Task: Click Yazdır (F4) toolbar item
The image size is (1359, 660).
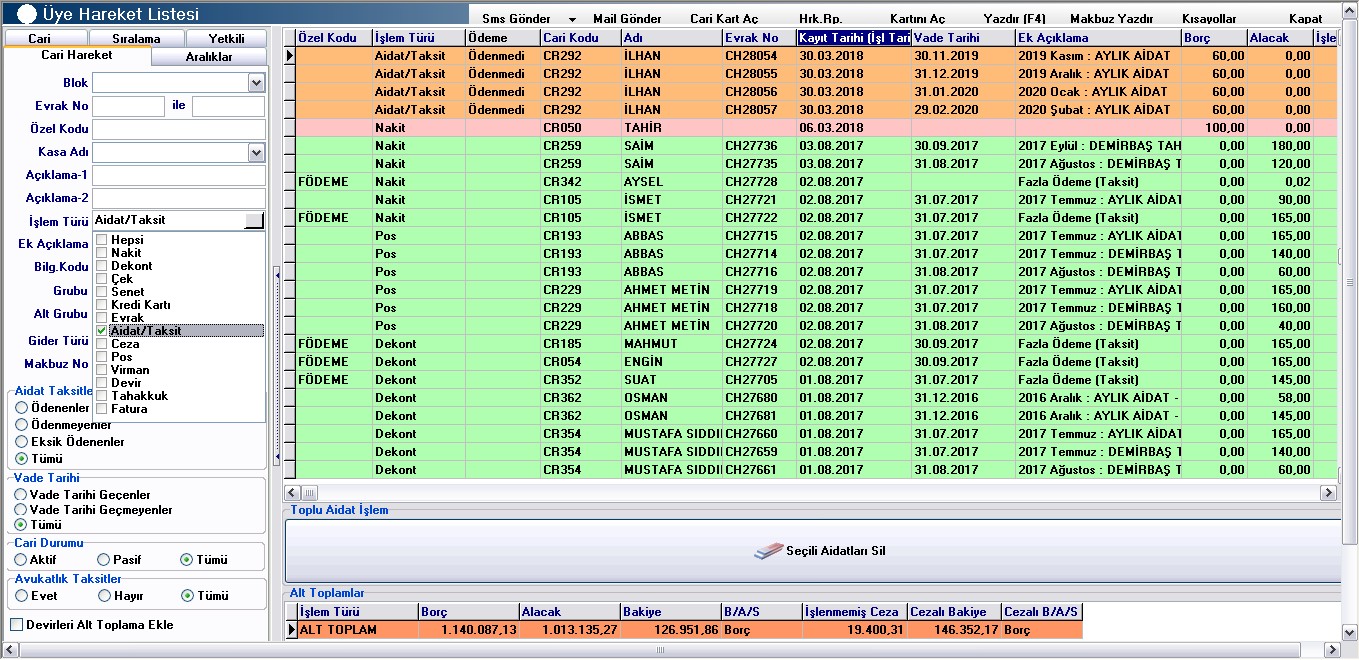Action: (x=1014, y=19)
